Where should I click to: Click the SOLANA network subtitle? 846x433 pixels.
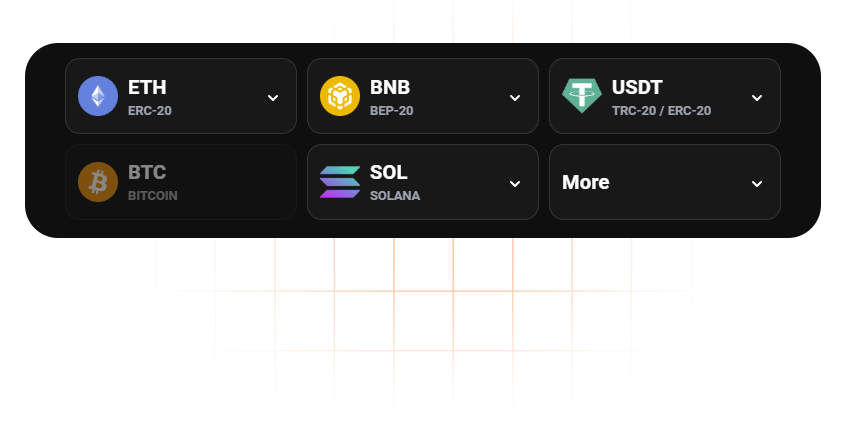395,196
